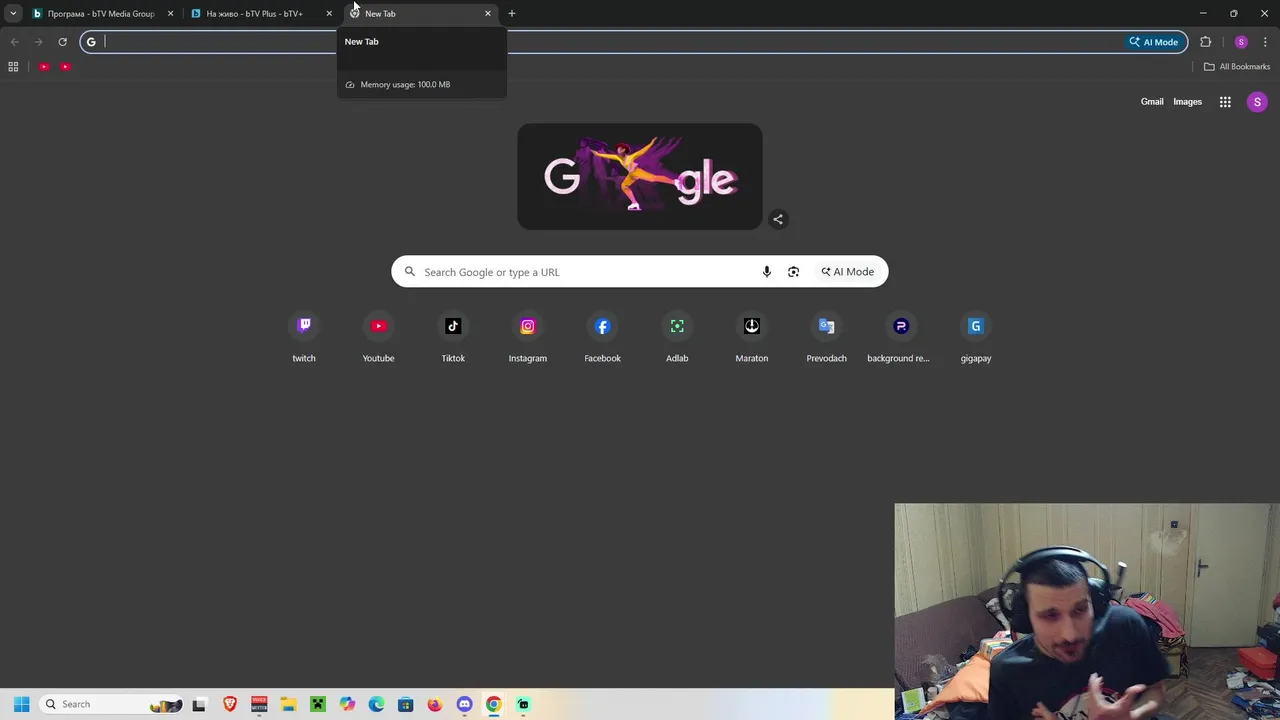The image size is (1280, 720).
Task: Open the Facebook shortcut tile
Action: tap(602, 338)
